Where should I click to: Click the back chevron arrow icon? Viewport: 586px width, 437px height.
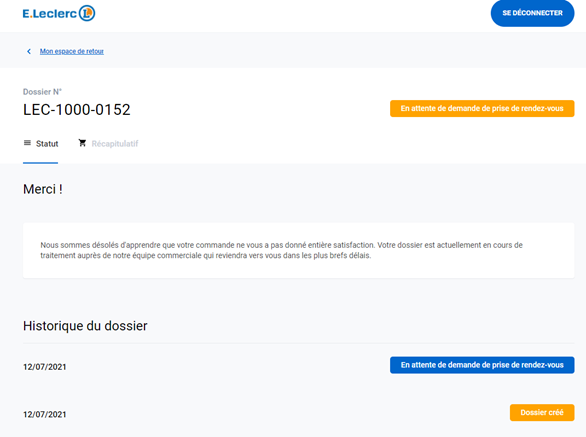point(29,51)
